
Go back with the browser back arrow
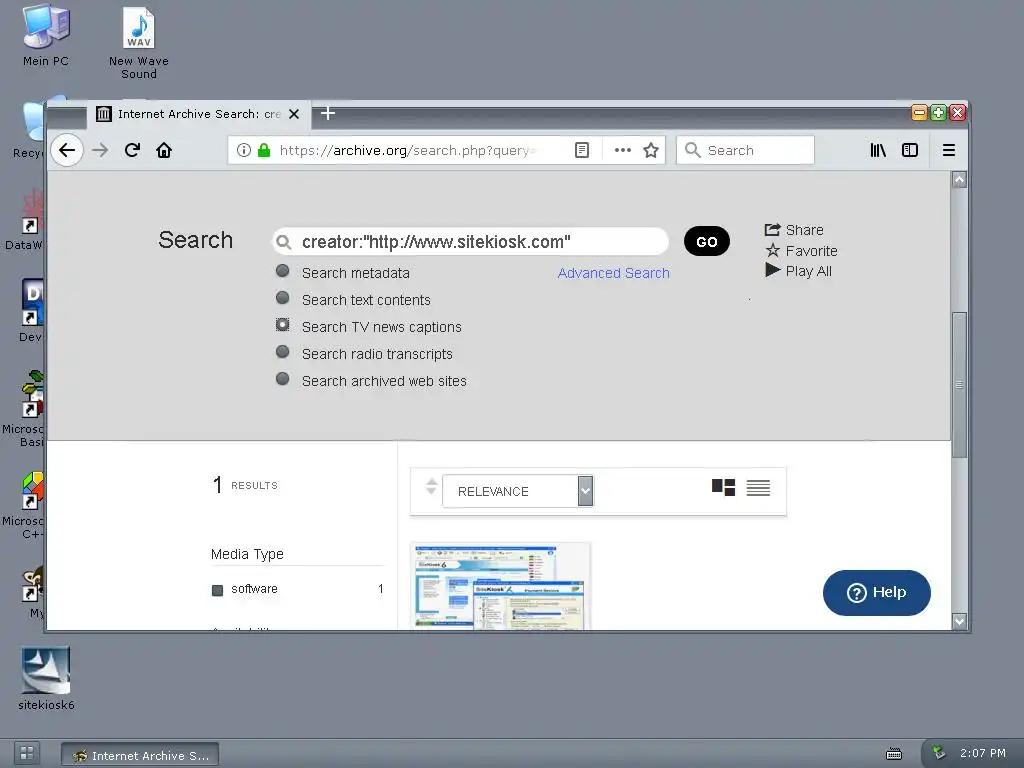(67, 150)
